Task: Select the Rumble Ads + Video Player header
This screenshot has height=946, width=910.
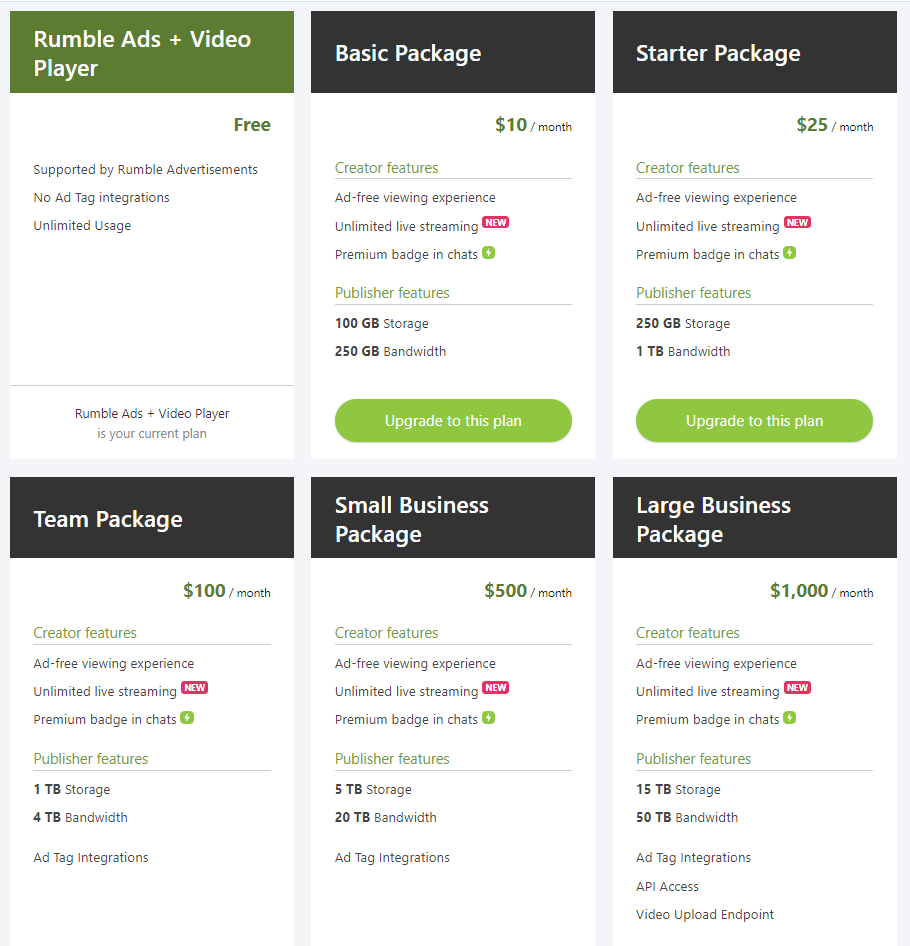Action: 152,52
